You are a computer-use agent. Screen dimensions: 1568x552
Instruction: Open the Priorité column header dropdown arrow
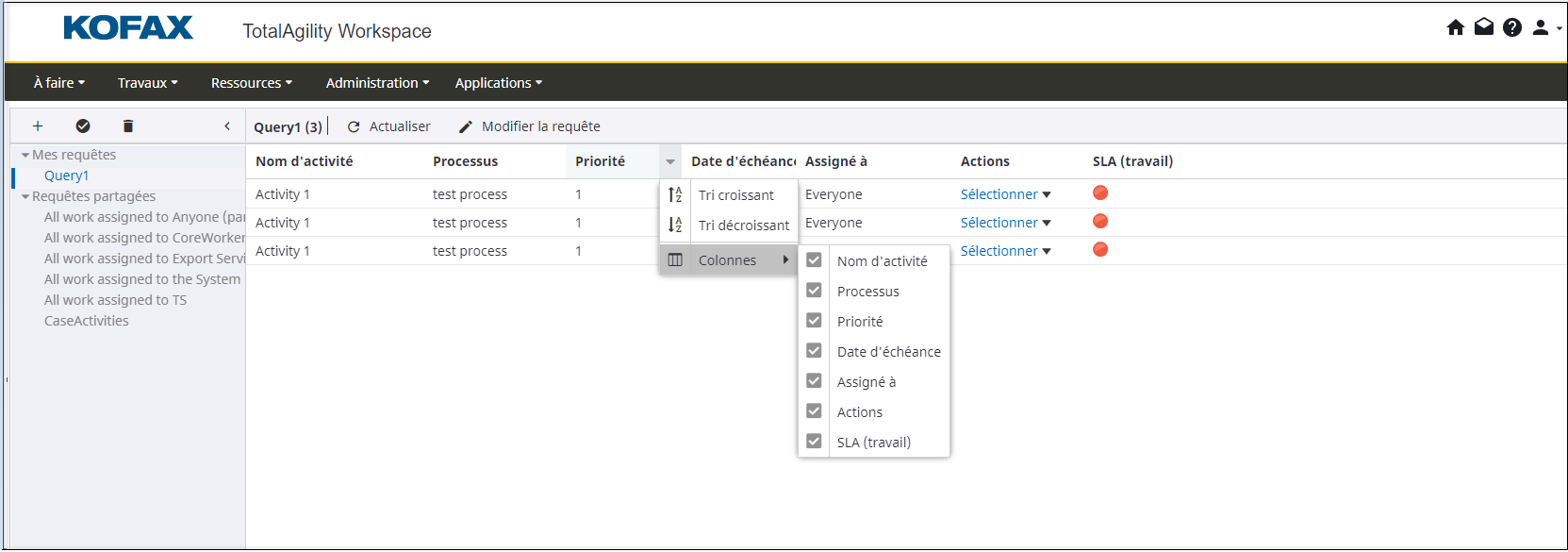(669, 161)
